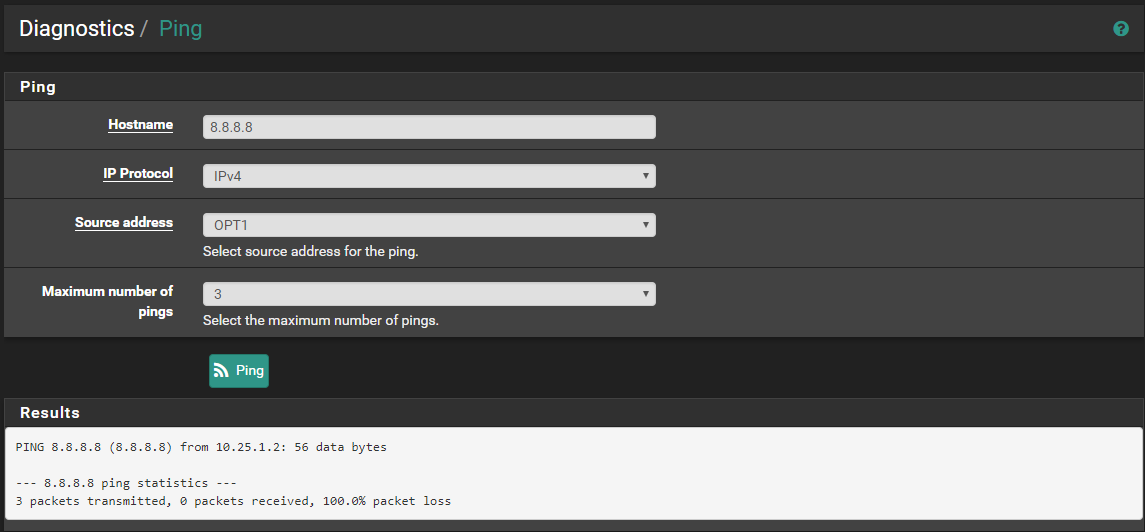Viewport: 1145px width, 532px height.
Task: Select the Ping panel heading
Action: 38,87
